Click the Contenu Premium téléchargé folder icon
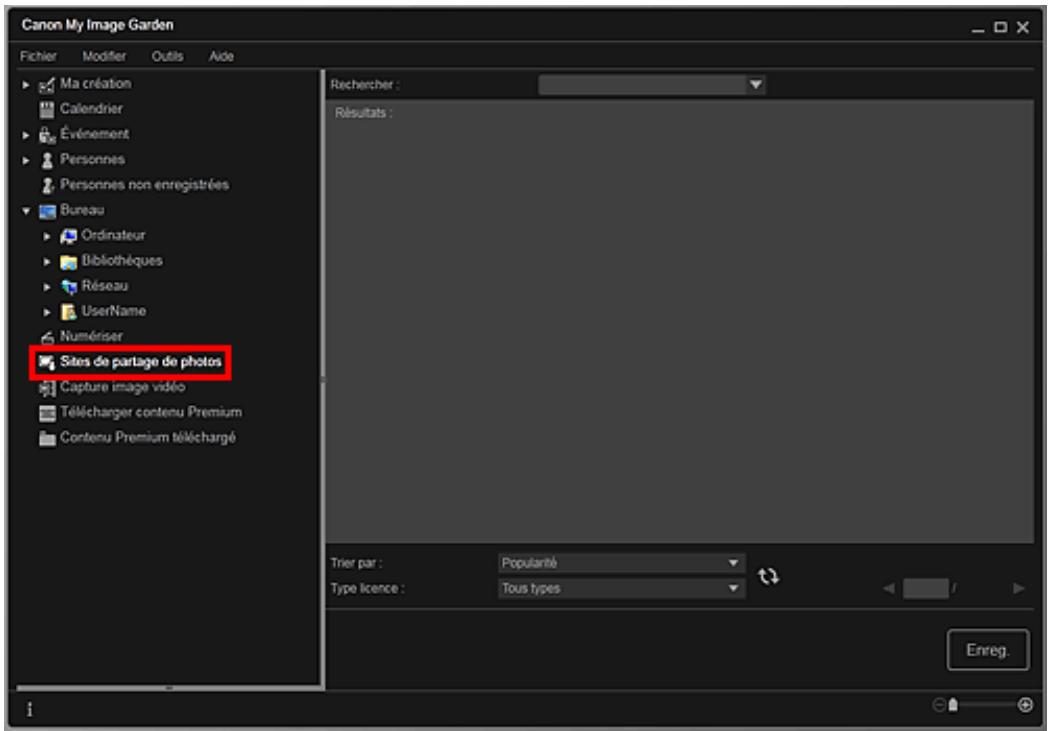The image size is (1048, 731). (44, 438)
